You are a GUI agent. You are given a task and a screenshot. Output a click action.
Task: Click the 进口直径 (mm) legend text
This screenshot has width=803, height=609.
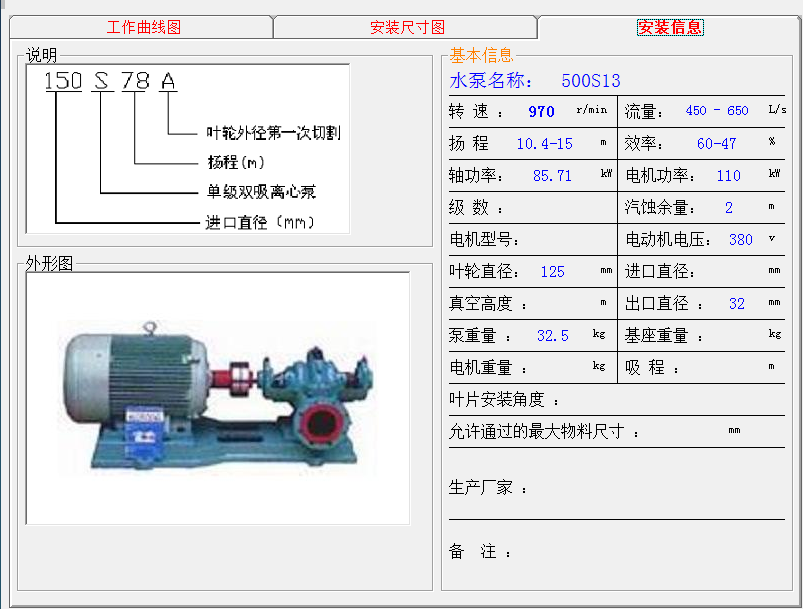[260, 222]
